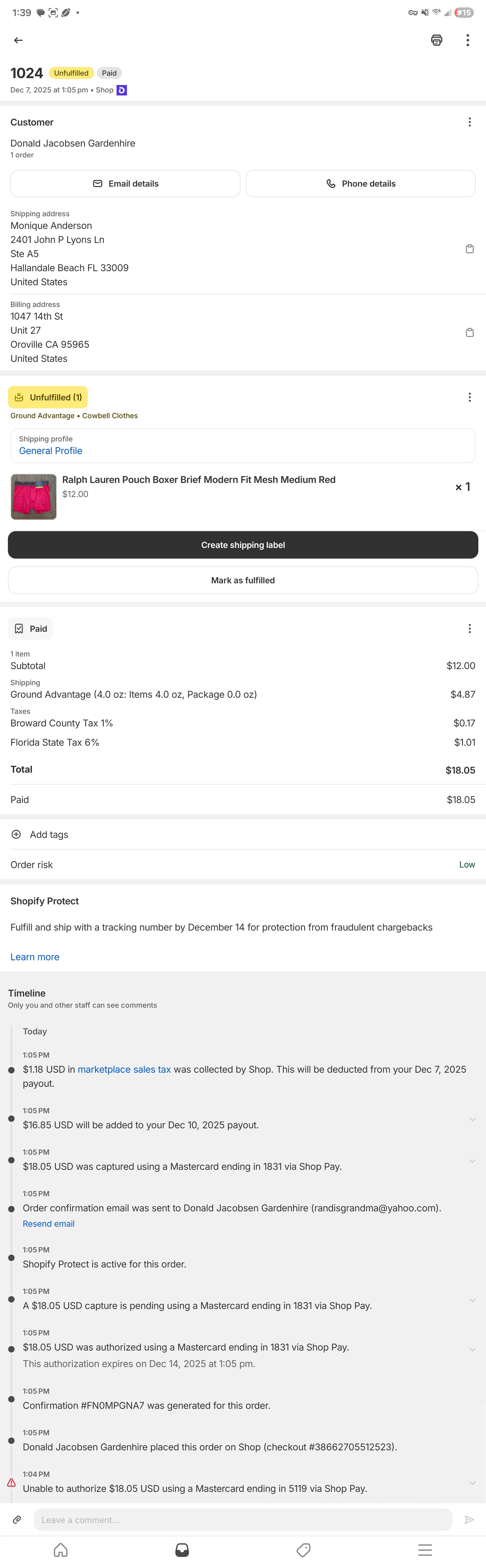Tap the back arrow icon
This screenshot has width=486, height=1568.
point(18,40)
